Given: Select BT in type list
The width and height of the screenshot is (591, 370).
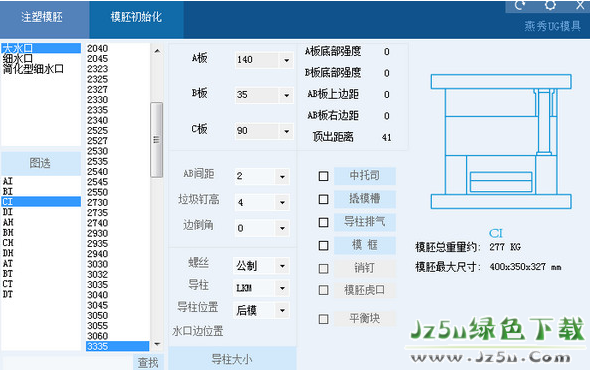Looking at the screenshot, I should point(41,274).
